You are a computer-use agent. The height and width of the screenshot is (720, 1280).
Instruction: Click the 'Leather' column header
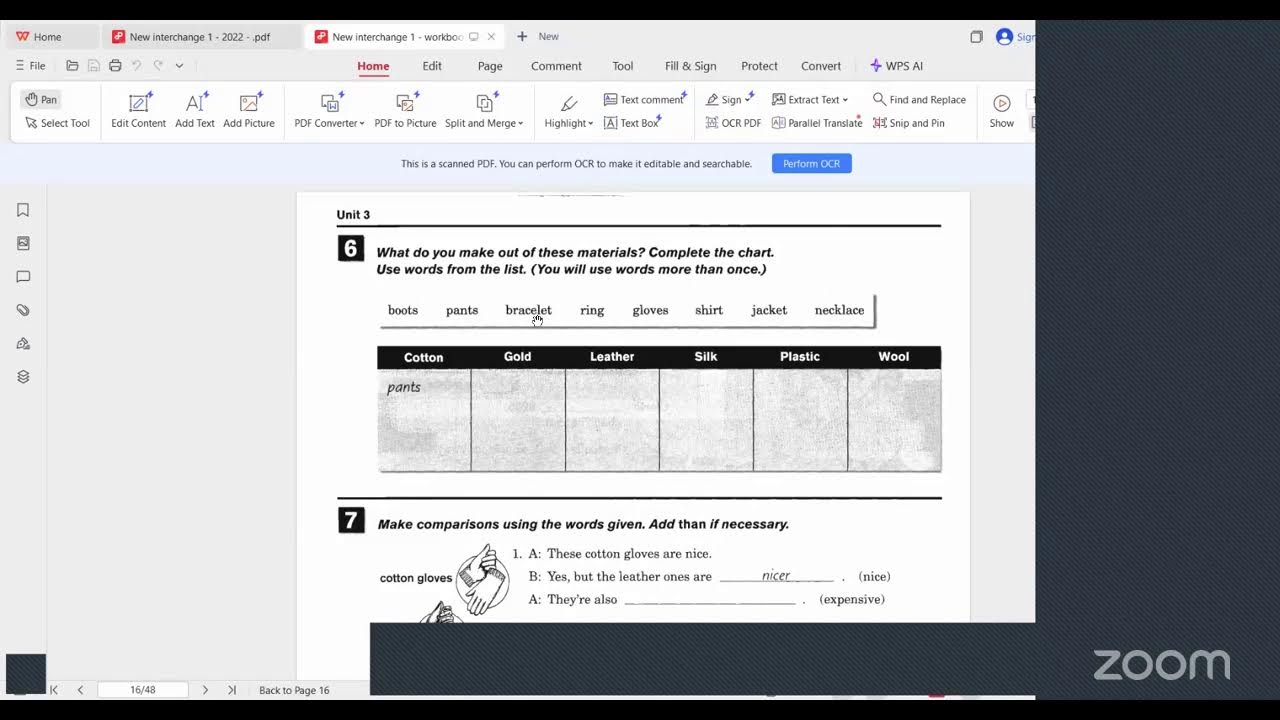tap(612, 357)
